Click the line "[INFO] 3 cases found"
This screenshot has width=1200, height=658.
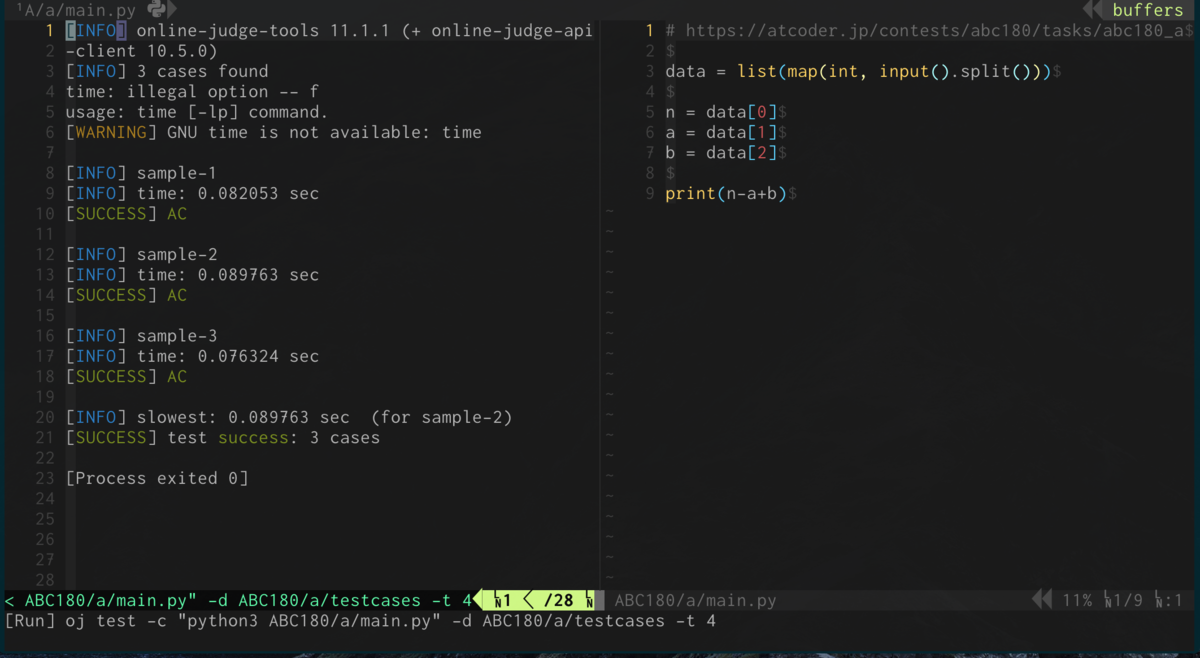167,72
